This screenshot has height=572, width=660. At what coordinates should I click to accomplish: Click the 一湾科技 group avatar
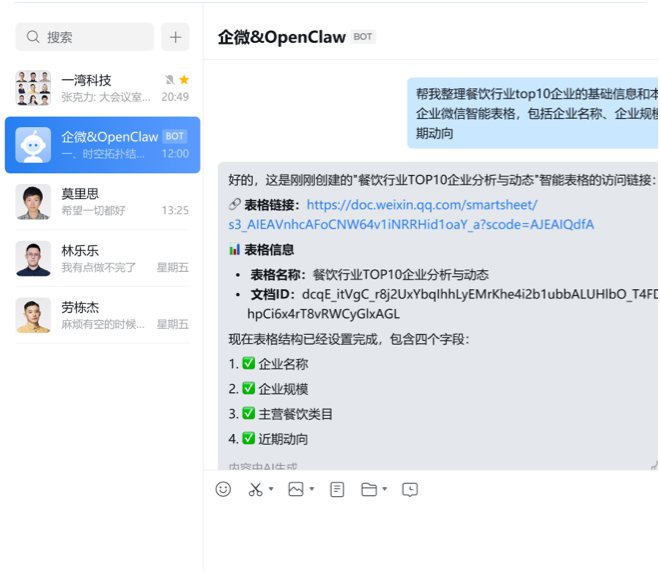click(33, 88)
